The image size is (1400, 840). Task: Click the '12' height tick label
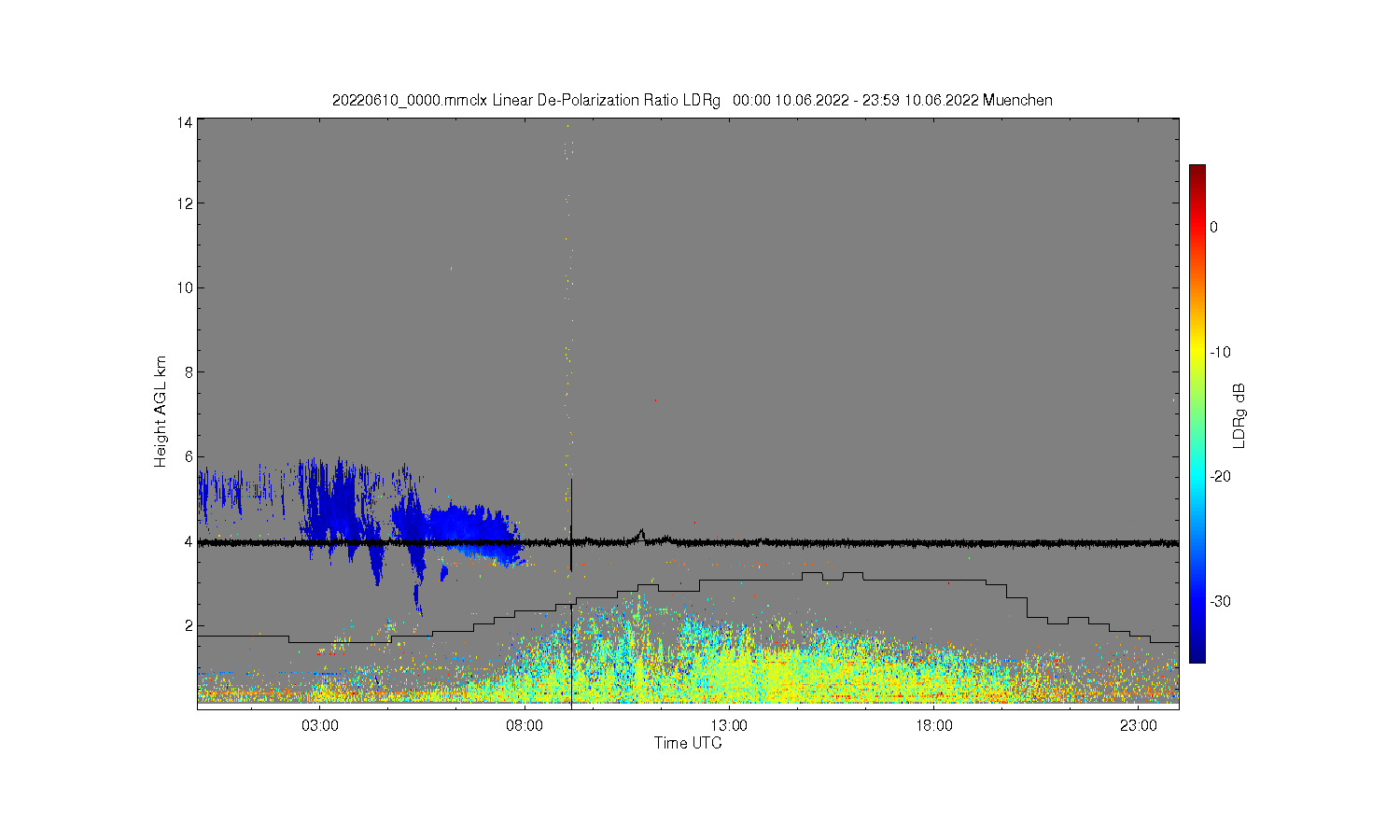[185, 203]
